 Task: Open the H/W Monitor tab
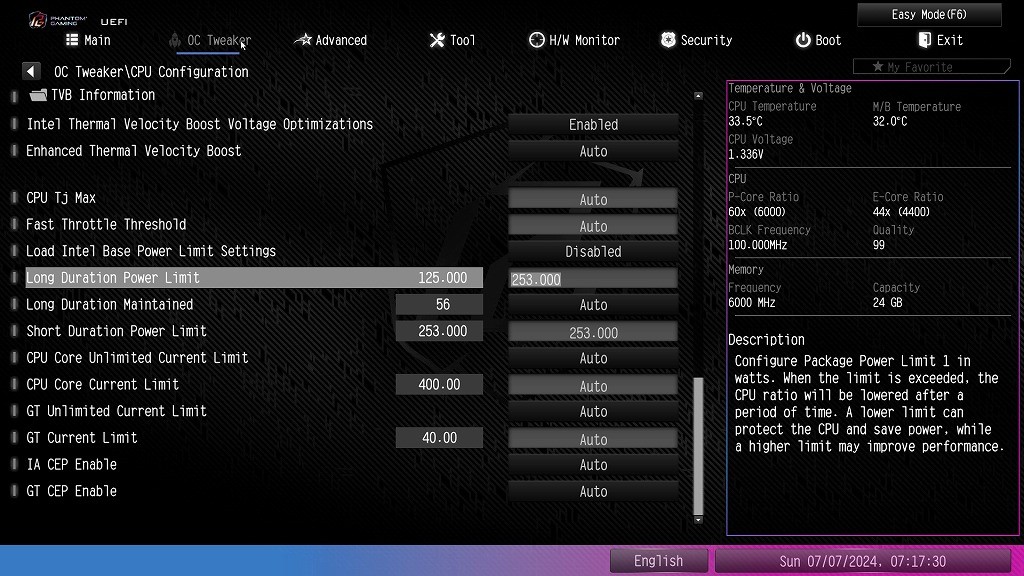click(574, 40)
